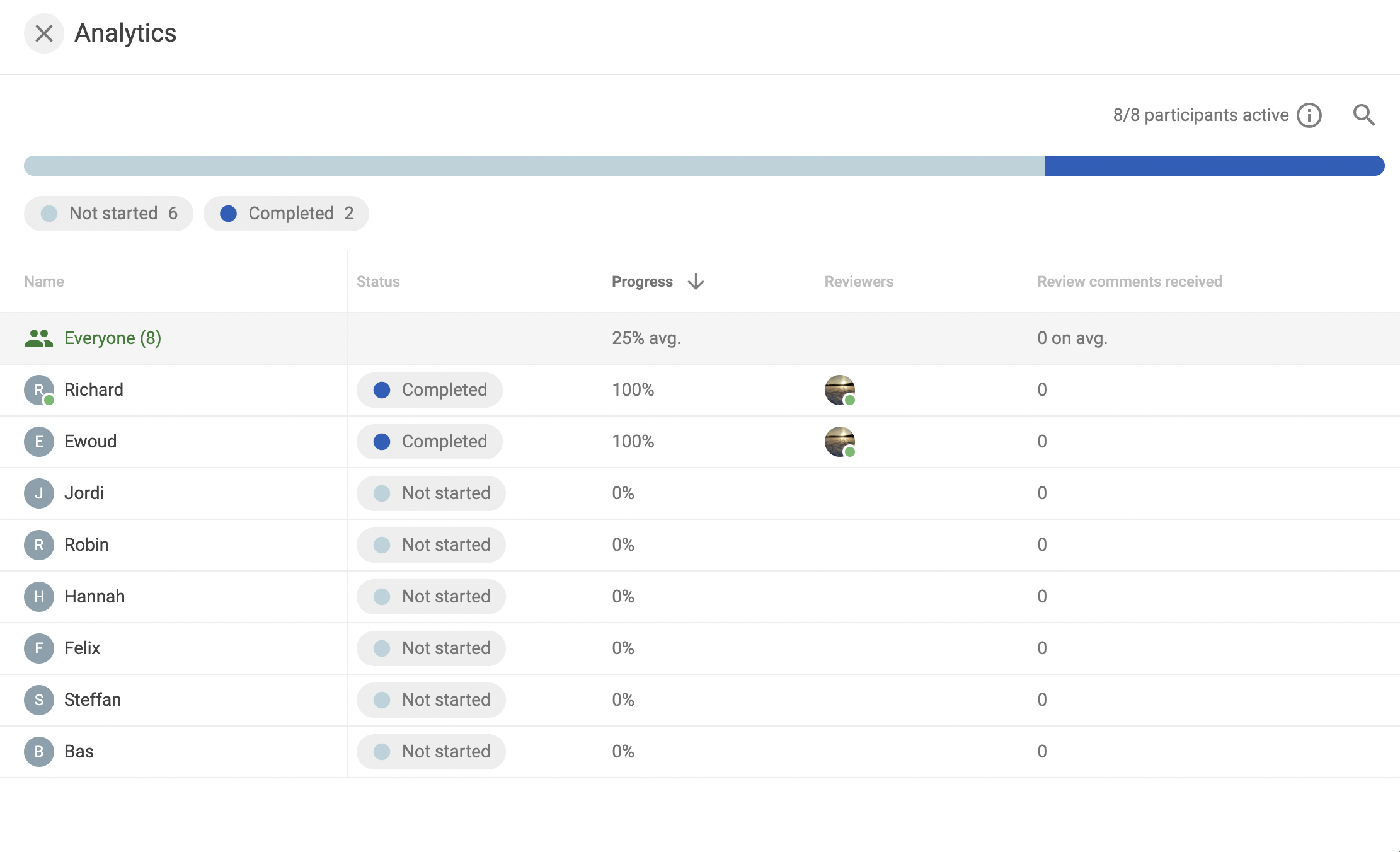Open Robin's participant row
Viewport: 1400px width, 852px height.
700,545
